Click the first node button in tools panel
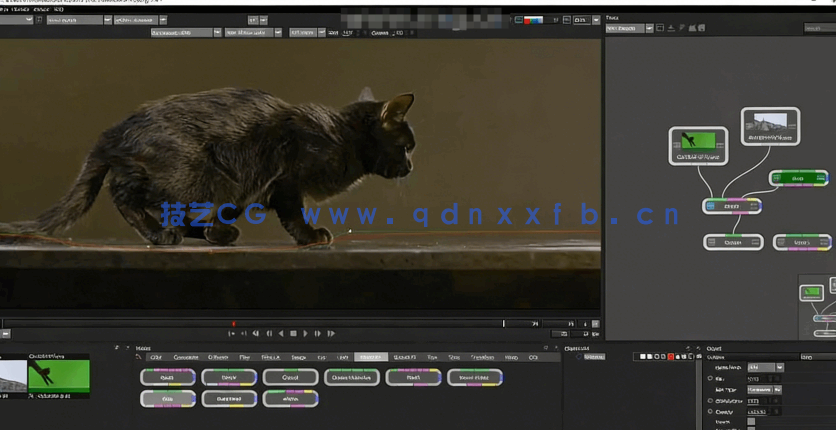836x430 pixels. [168, 378]
